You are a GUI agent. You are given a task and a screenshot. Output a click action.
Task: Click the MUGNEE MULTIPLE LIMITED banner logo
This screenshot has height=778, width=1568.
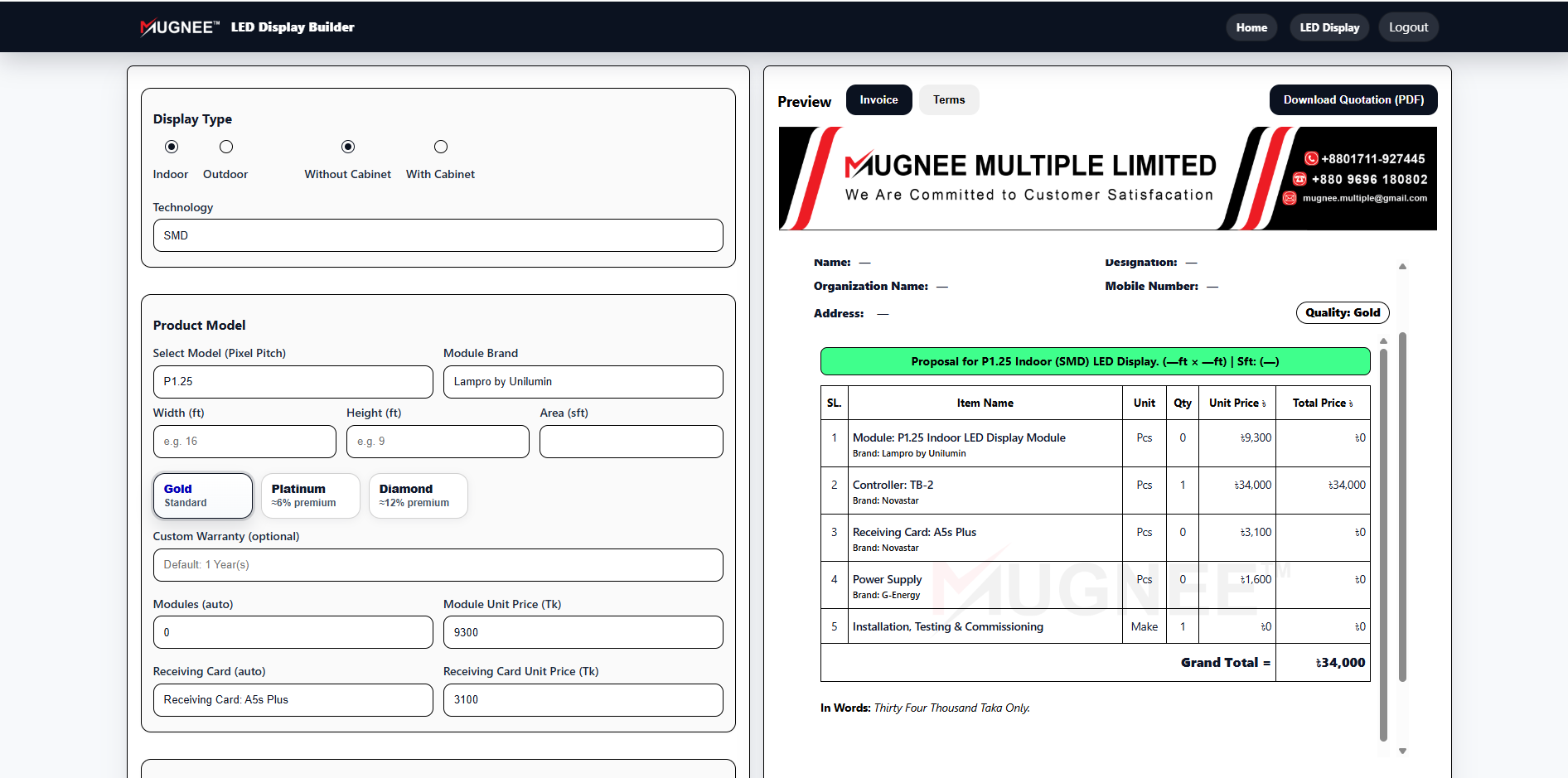(x=1030, y=166)
